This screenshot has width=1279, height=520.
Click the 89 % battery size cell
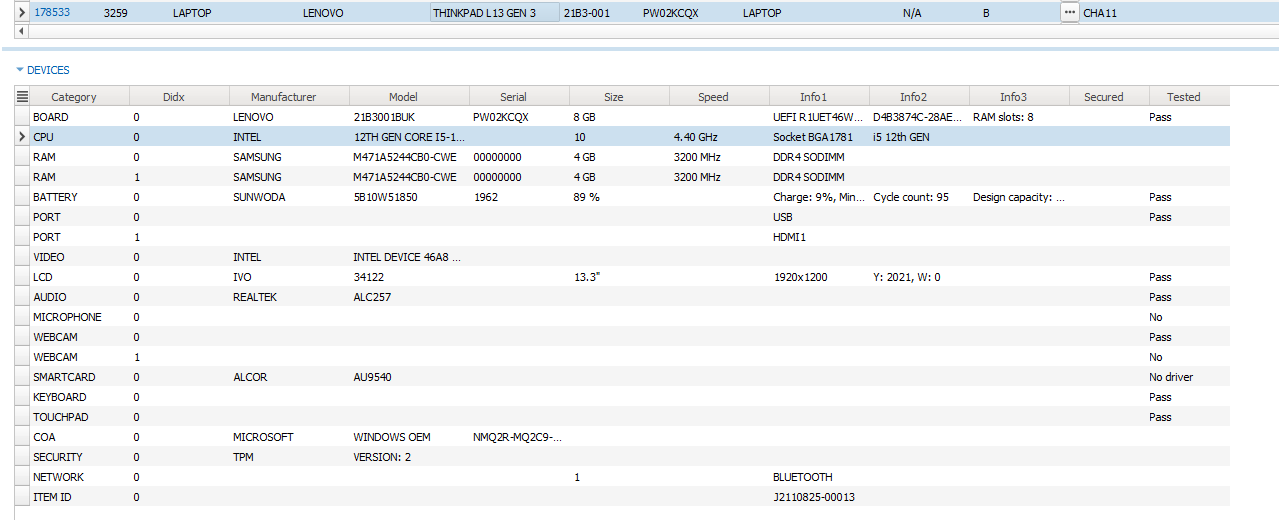pyautogui.click(x=620, y=197)
